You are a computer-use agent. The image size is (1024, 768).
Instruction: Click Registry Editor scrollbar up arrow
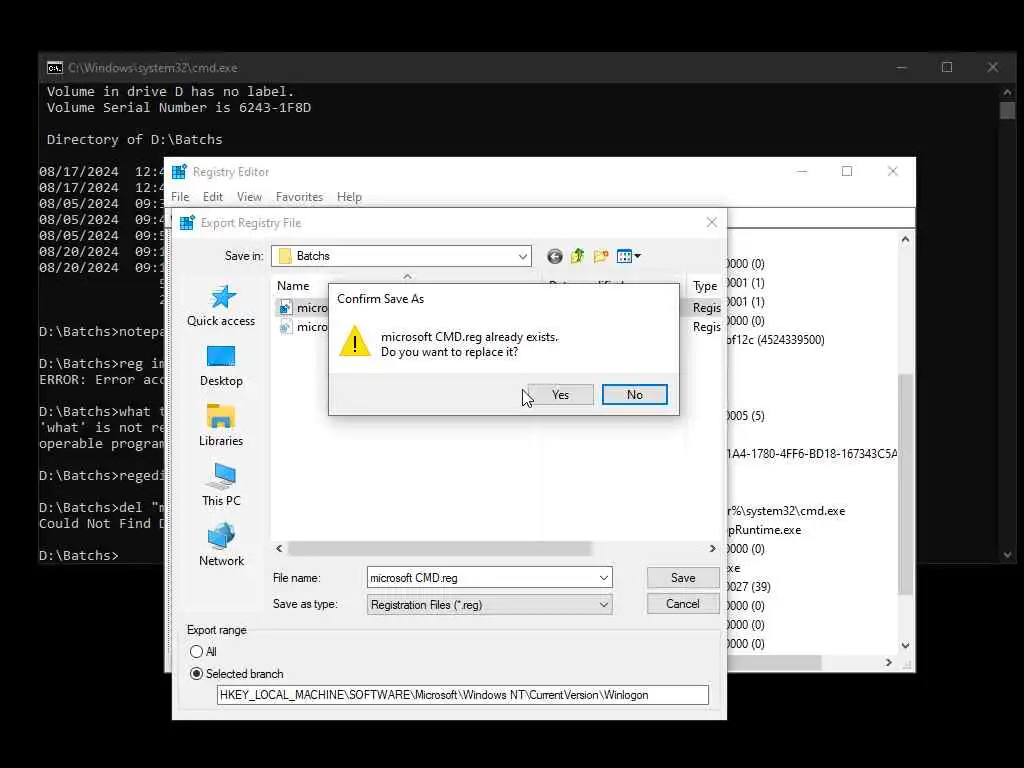pos(905,240)
